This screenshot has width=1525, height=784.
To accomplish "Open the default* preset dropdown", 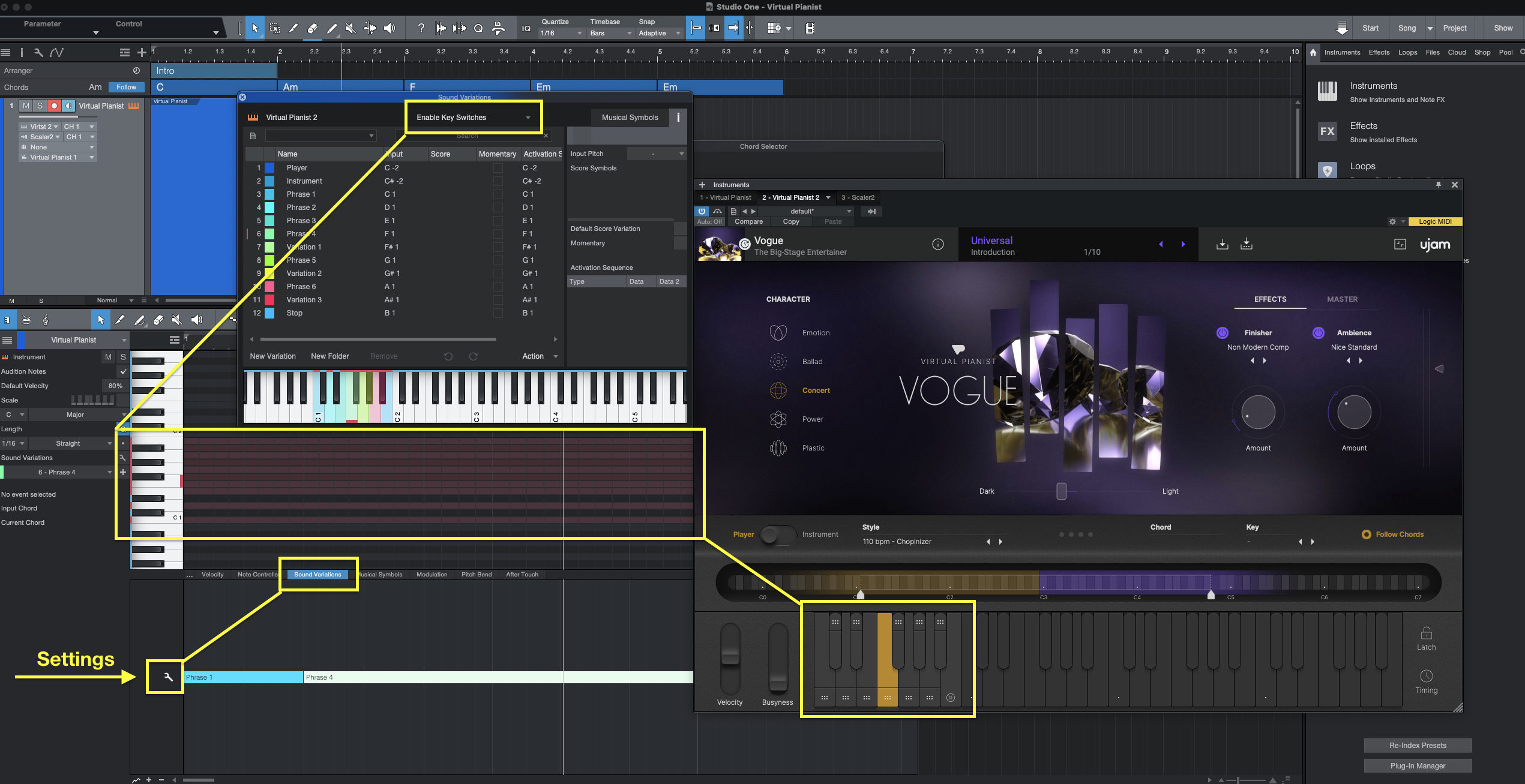I will point(807,211).
